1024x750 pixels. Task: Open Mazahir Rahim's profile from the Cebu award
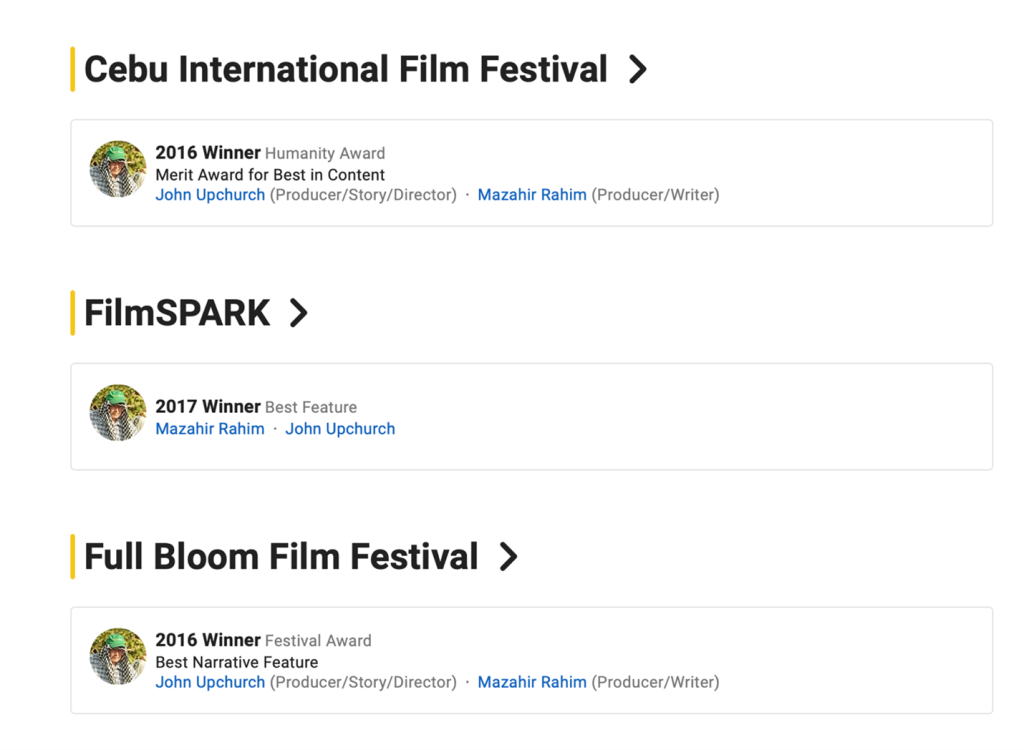point(532,195)
